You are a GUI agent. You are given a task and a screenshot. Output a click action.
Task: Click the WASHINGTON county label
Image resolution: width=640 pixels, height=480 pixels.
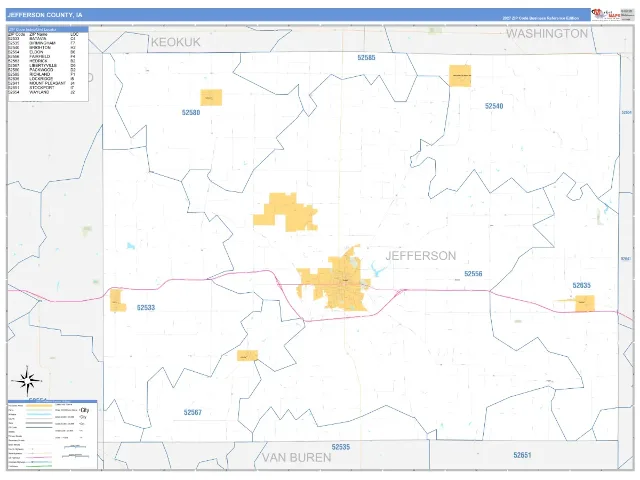tap(547, 33)
